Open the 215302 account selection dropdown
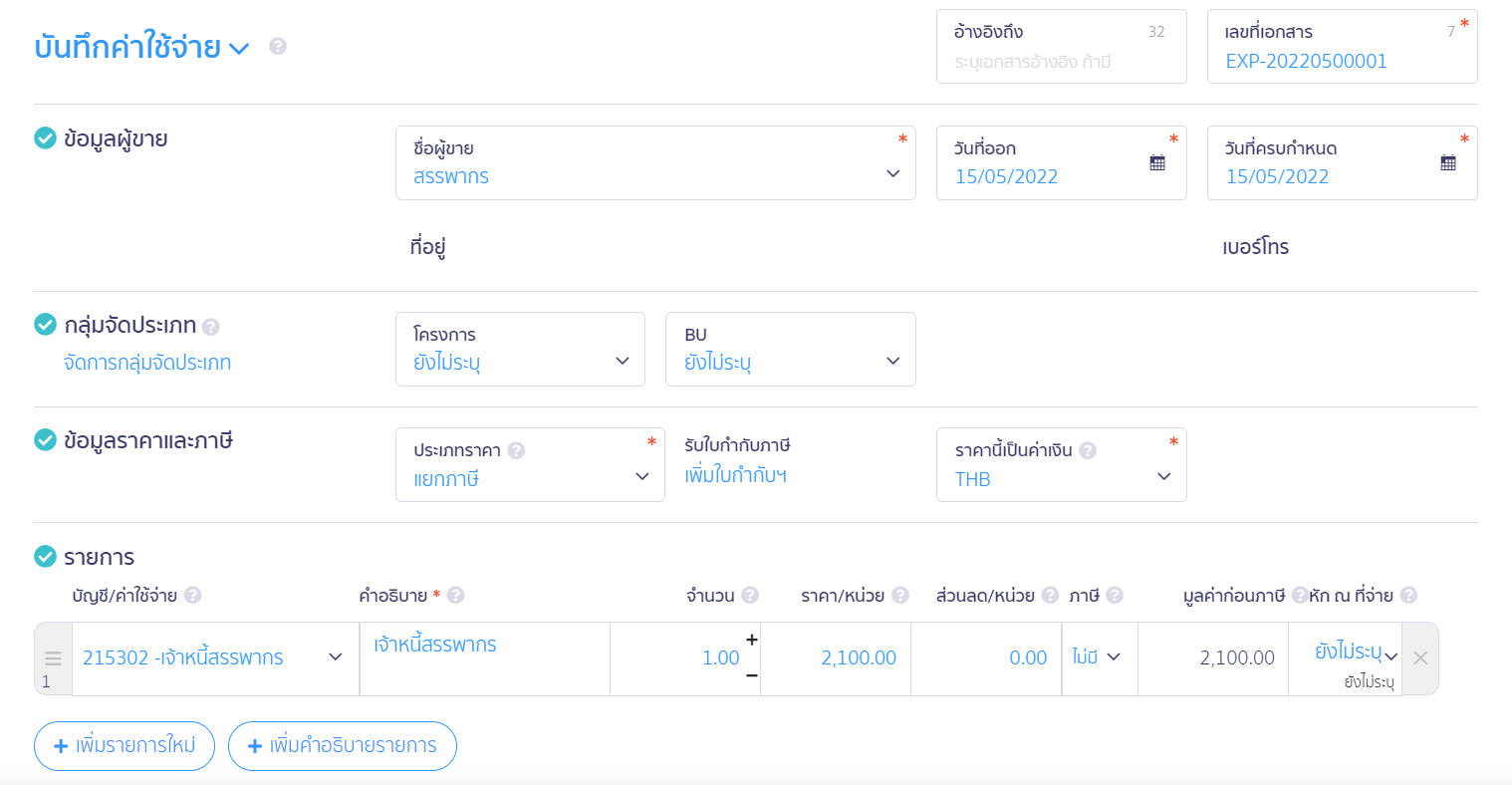The width and height of the screenshot is (1512, 785). [215, 657]
